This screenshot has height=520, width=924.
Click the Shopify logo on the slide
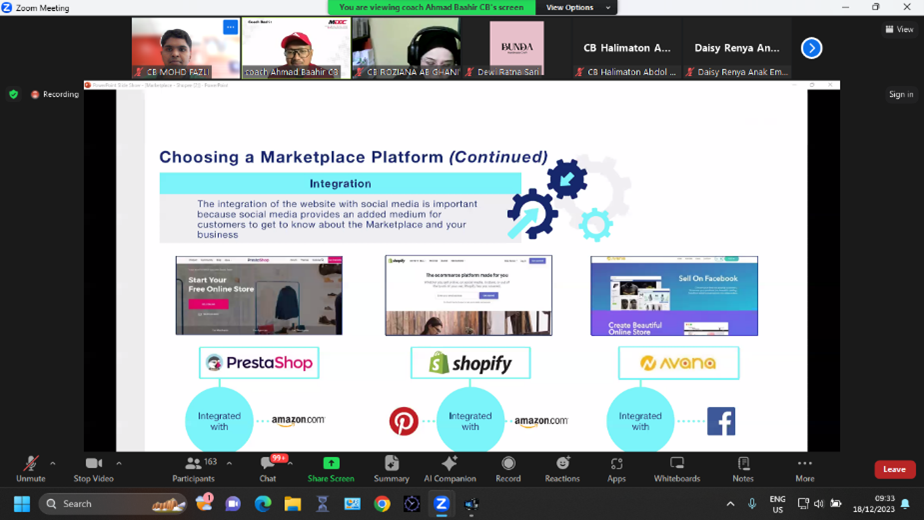(x=470, y=363)
